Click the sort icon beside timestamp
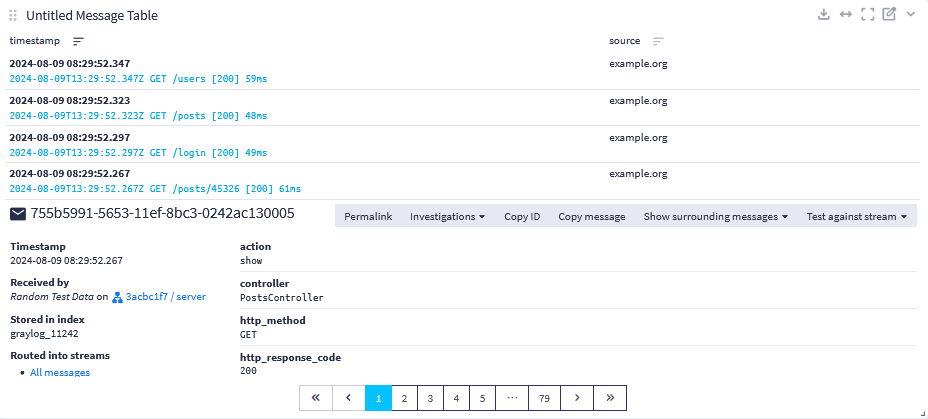 [78, 42]
